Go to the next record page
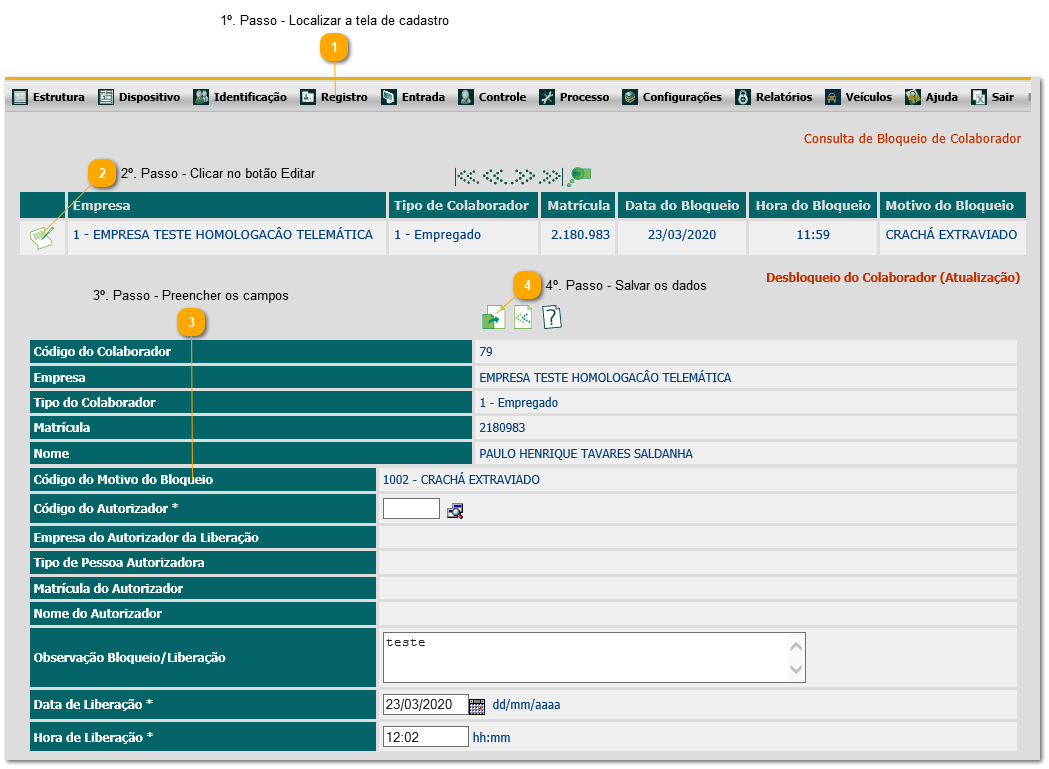1049x769 pixels. [x=522, y=177]
